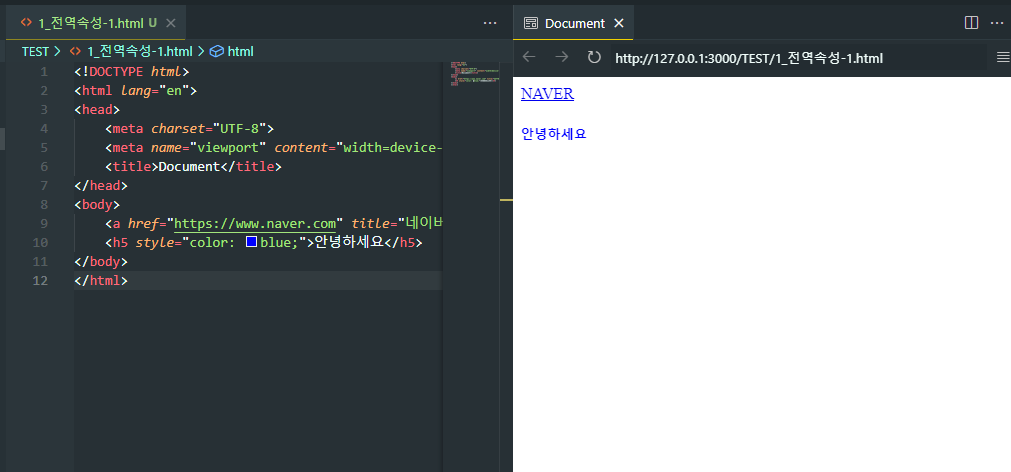1011x472 pixels.
Task: Click the title Document text in code
Action: (190, 167)
